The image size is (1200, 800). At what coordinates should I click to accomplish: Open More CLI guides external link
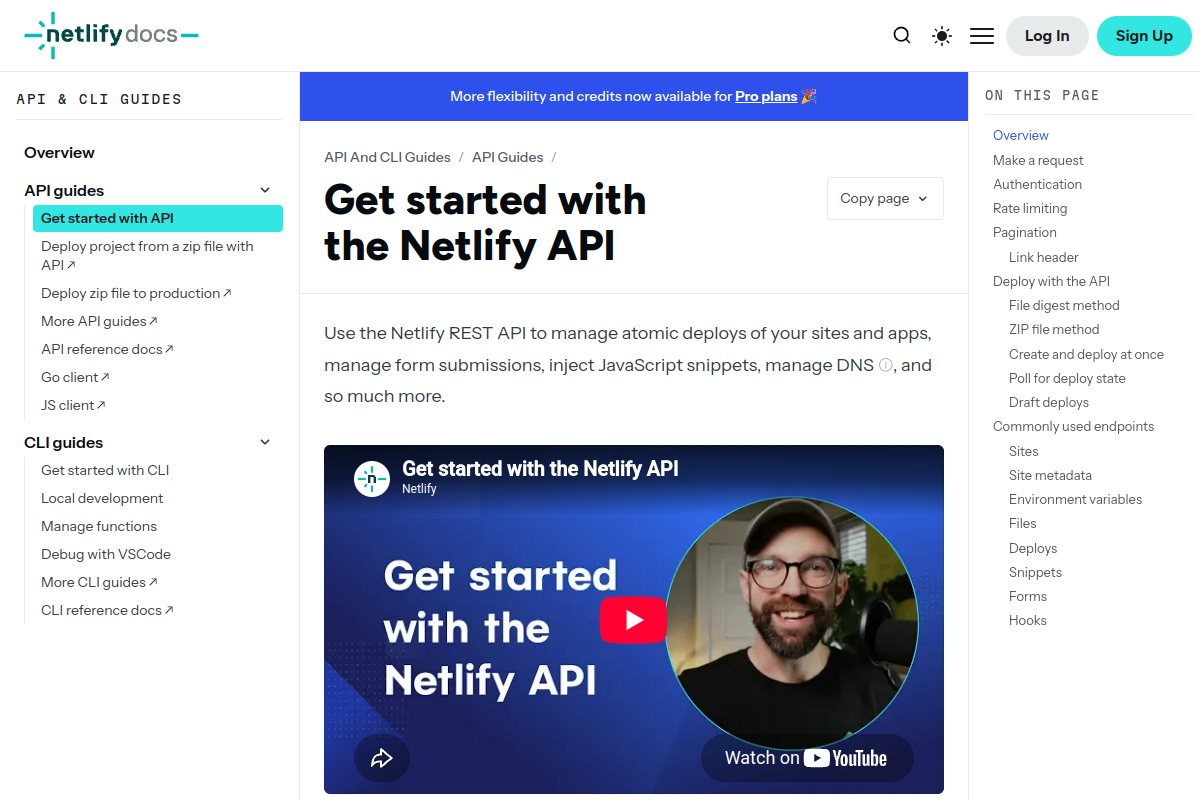coord(99,582)
